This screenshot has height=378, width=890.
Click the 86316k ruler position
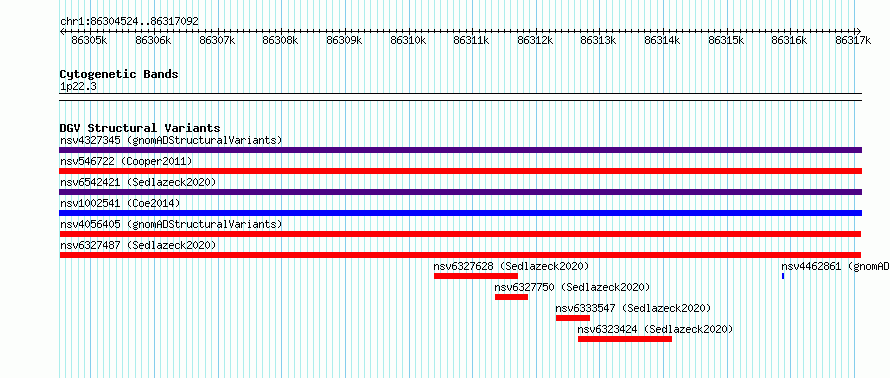click(790, 40)
